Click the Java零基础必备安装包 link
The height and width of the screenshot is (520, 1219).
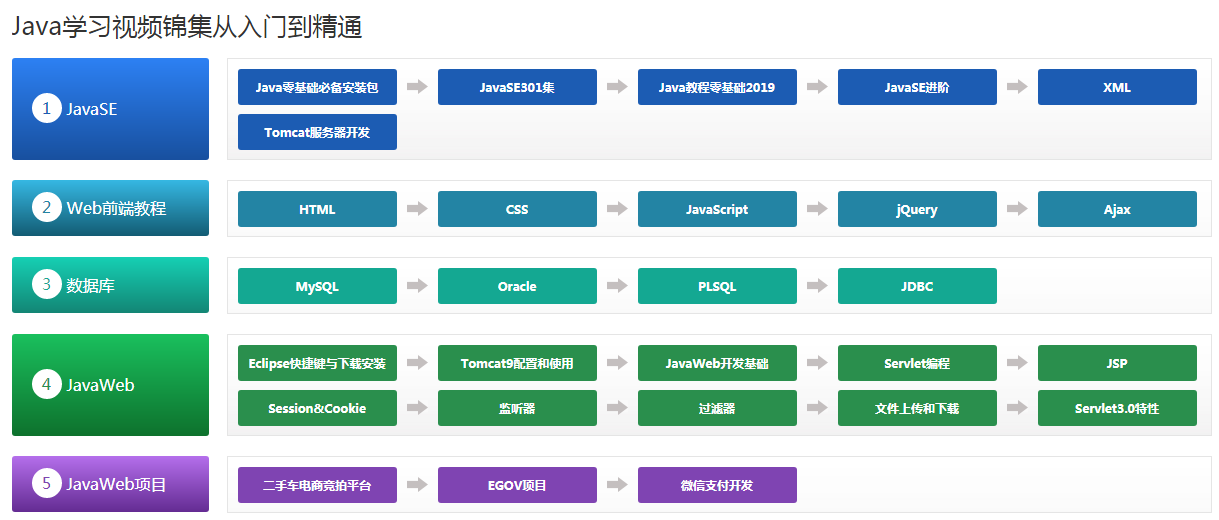click(317, 87)
